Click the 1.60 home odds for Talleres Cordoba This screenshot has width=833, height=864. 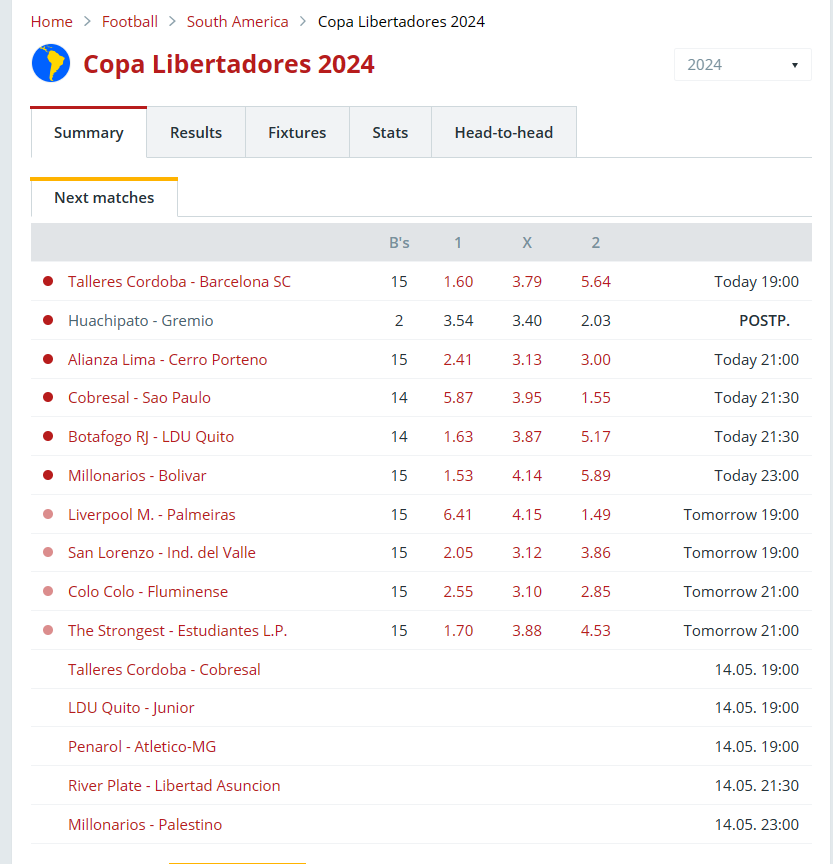pyautogui.click(x=458, y=282)
